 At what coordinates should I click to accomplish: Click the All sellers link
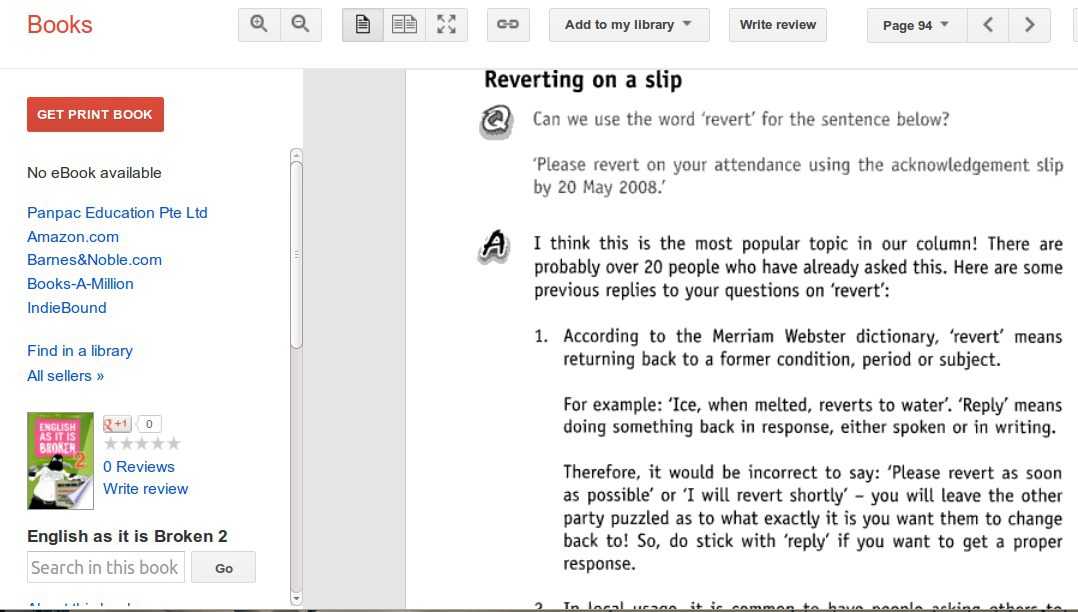(65, 375)
